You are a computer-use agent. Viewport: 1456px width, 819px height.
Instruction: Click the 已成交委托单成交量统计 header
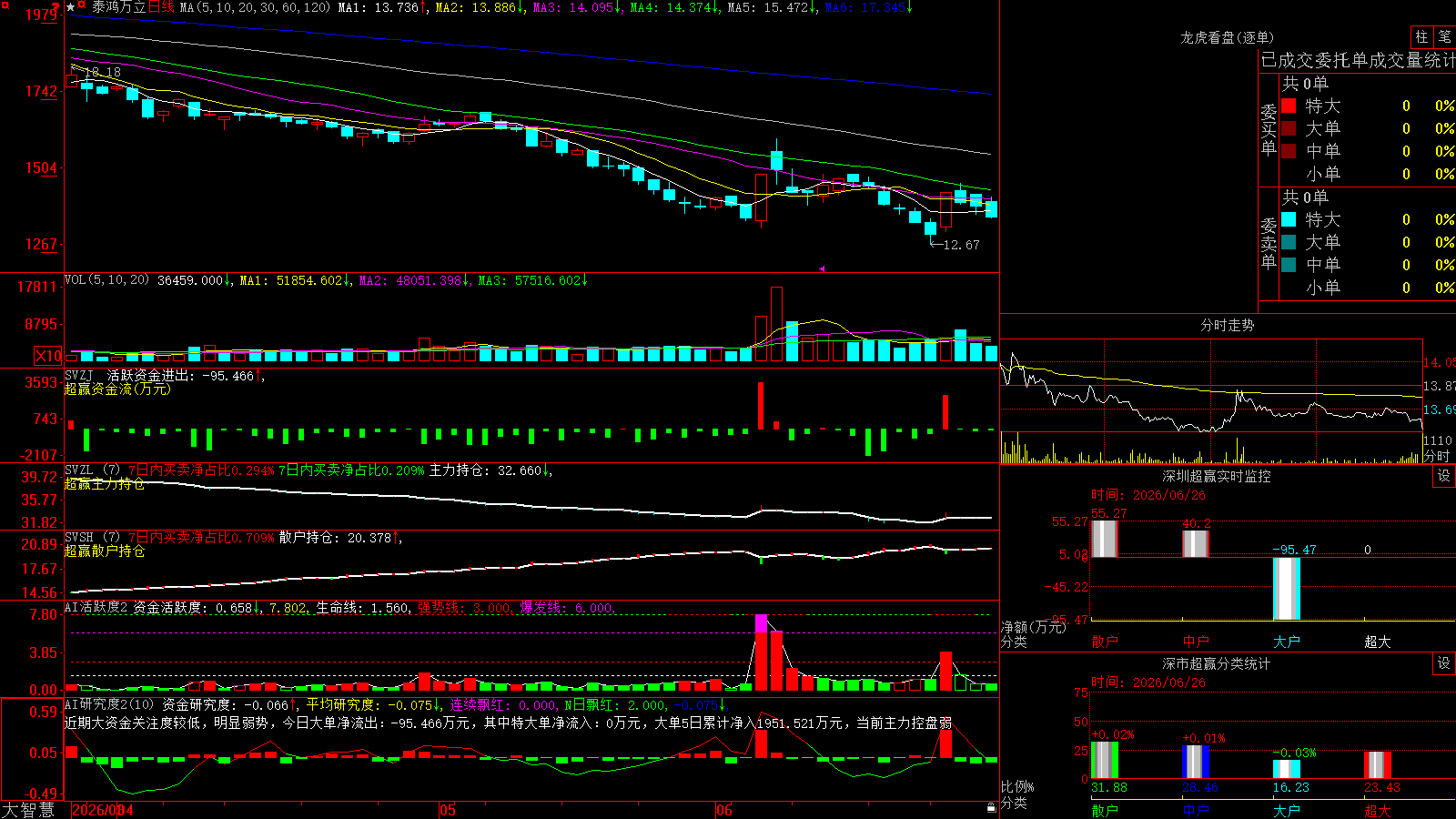click(x=1358, y=61)
